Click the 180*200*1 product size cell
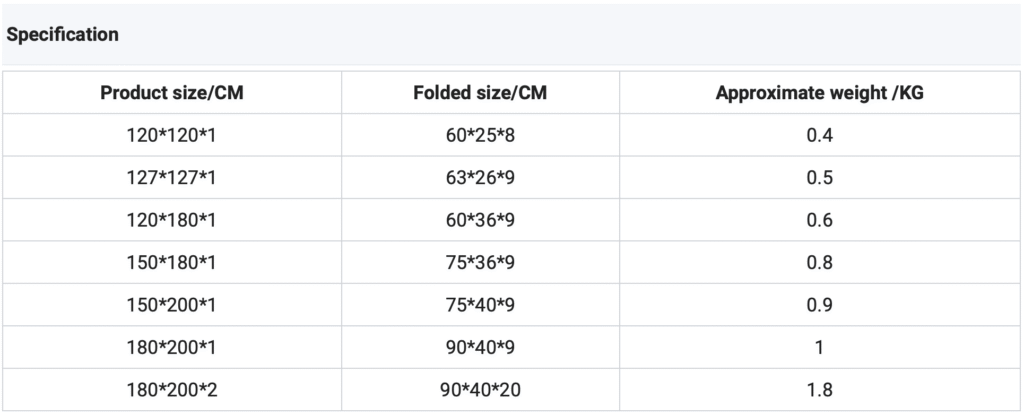Viewport: 1024px width, 415px height. (x=172, y=348)
